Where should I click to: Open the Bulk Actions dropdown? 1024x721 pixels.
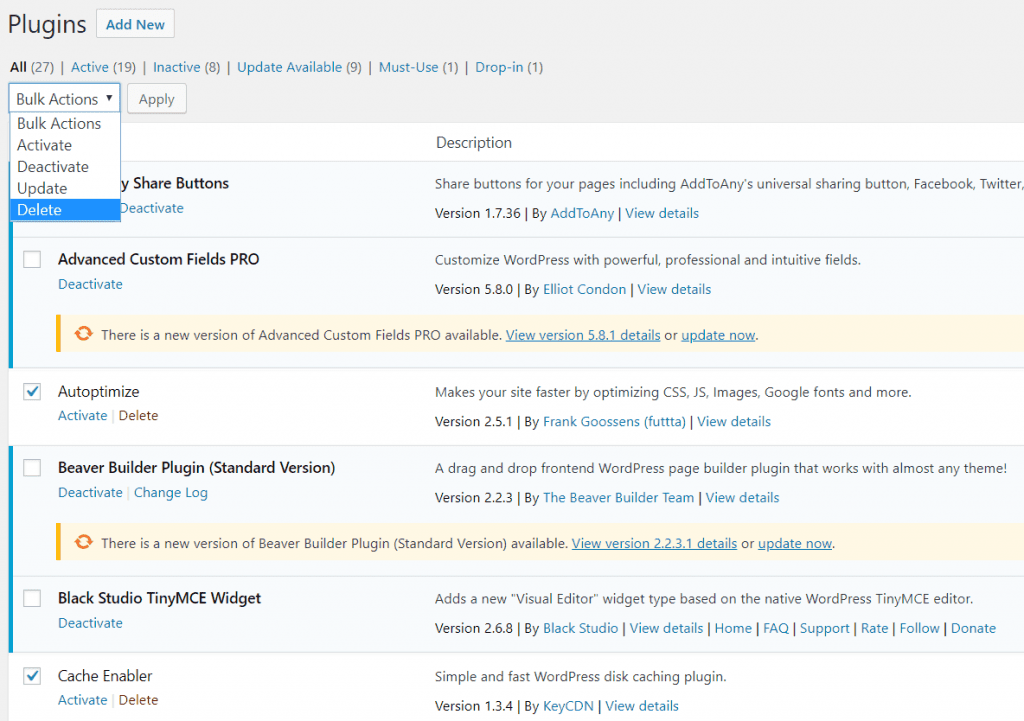pyautogui.click(x=64, y=99)
